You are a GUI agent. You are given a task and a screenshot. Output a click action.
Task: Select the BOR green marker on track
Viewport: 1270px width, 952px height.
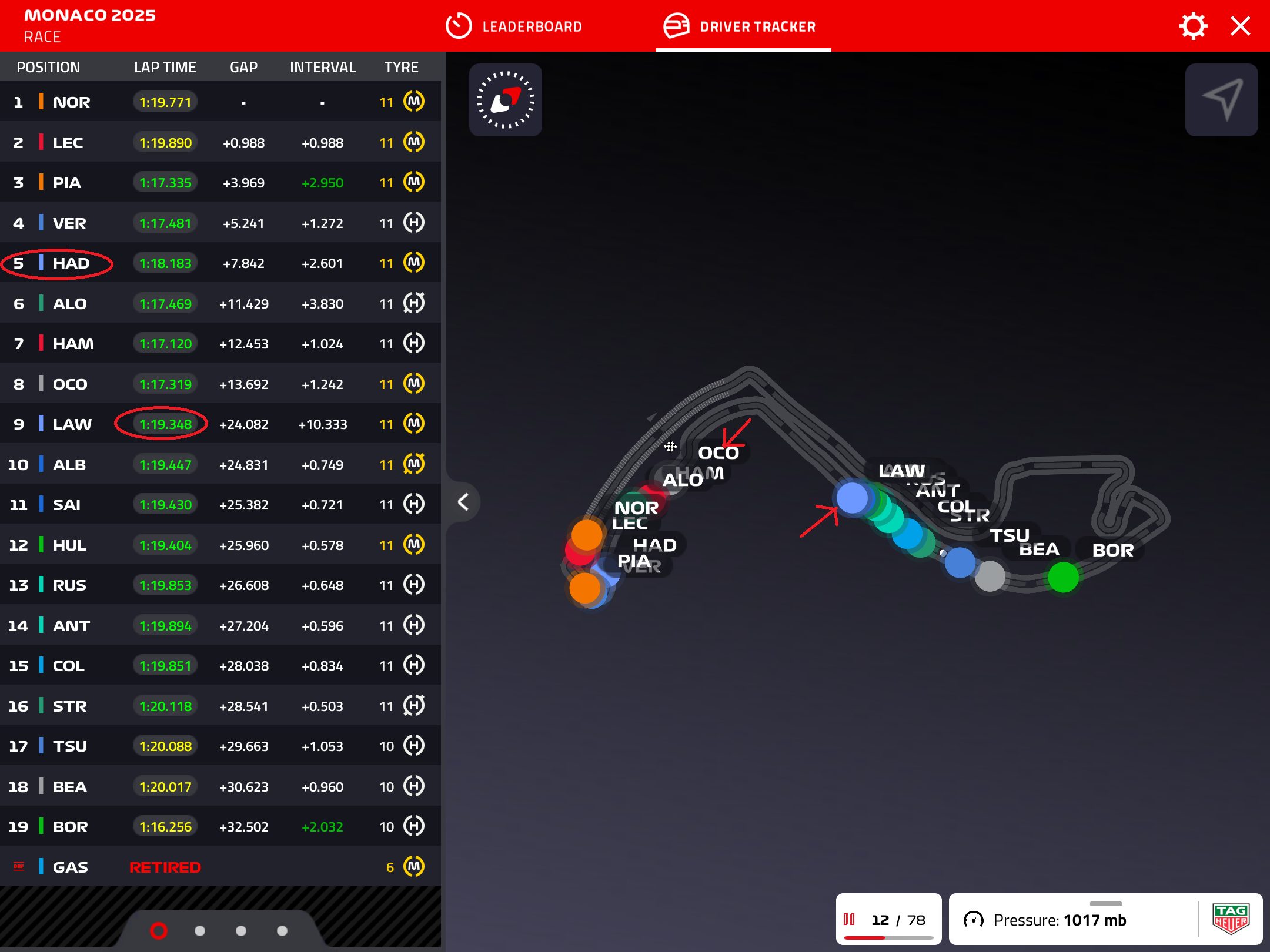pyautogui.click(x=1063, y=577)
